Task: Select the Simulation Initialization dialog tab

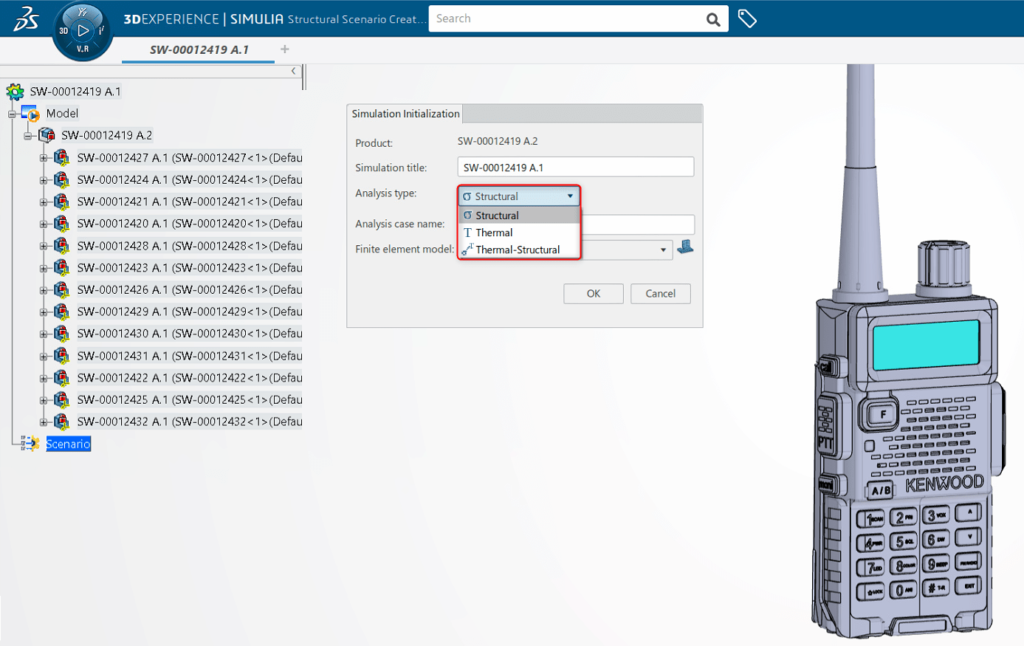Action: pos(405,114)
